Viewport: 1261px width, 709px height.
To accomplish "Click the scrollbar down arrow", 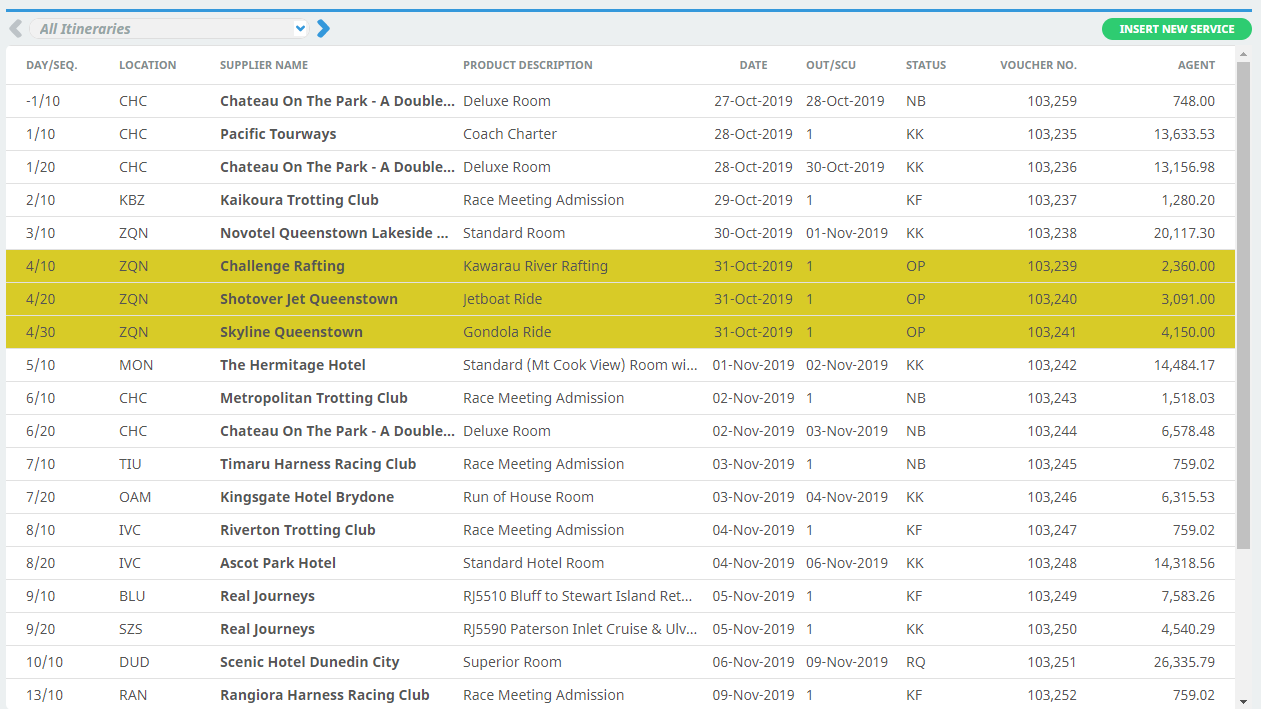I will (1243, 702).
